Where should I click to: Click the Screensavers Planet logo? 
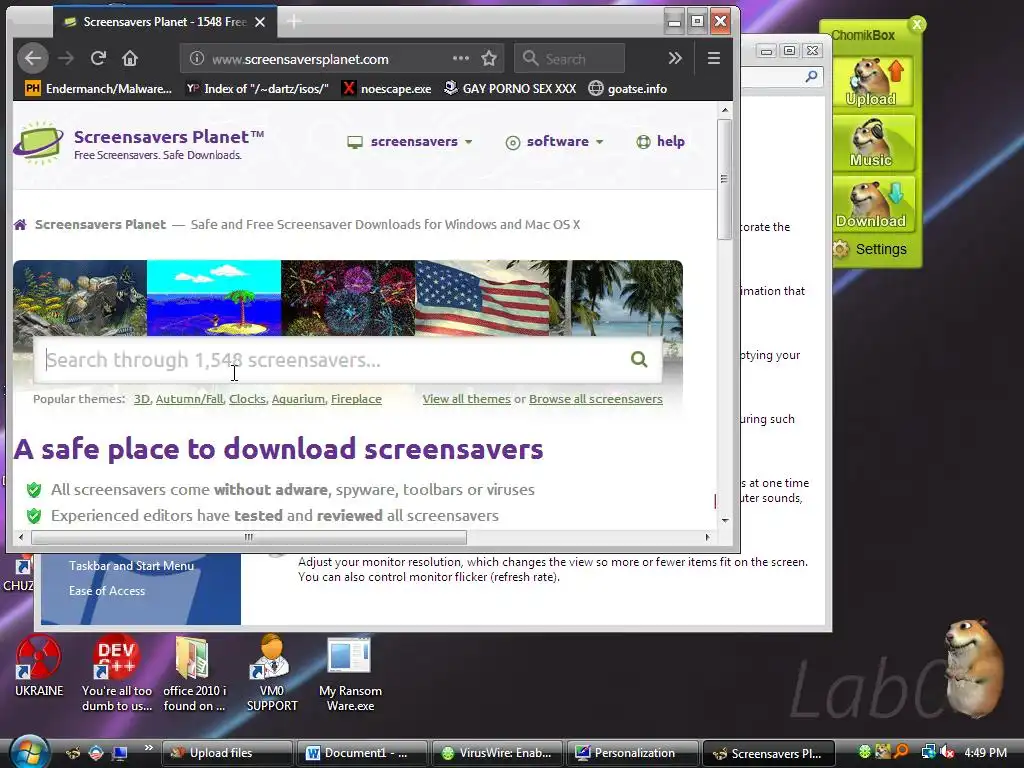click(139, 143)
